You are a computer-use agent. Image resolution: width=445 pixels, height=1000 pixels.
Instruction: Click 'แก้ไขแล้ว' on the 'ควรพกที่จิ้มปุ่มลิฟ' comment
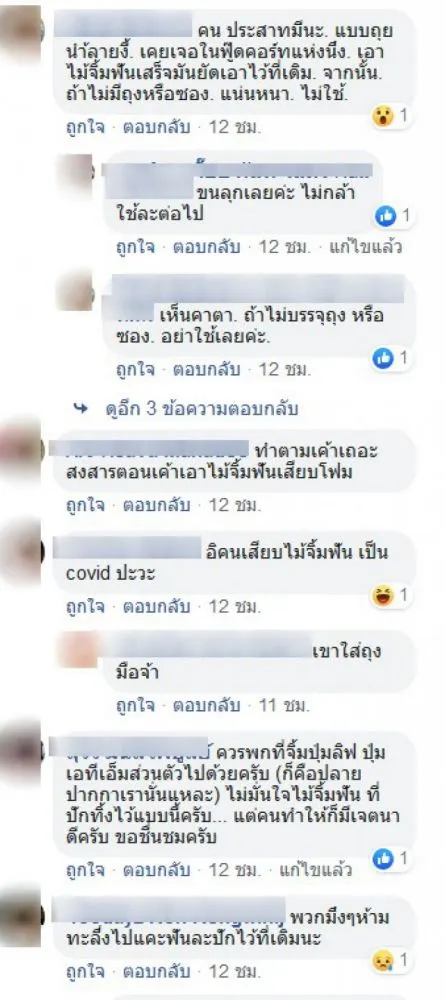pos(316,869)
